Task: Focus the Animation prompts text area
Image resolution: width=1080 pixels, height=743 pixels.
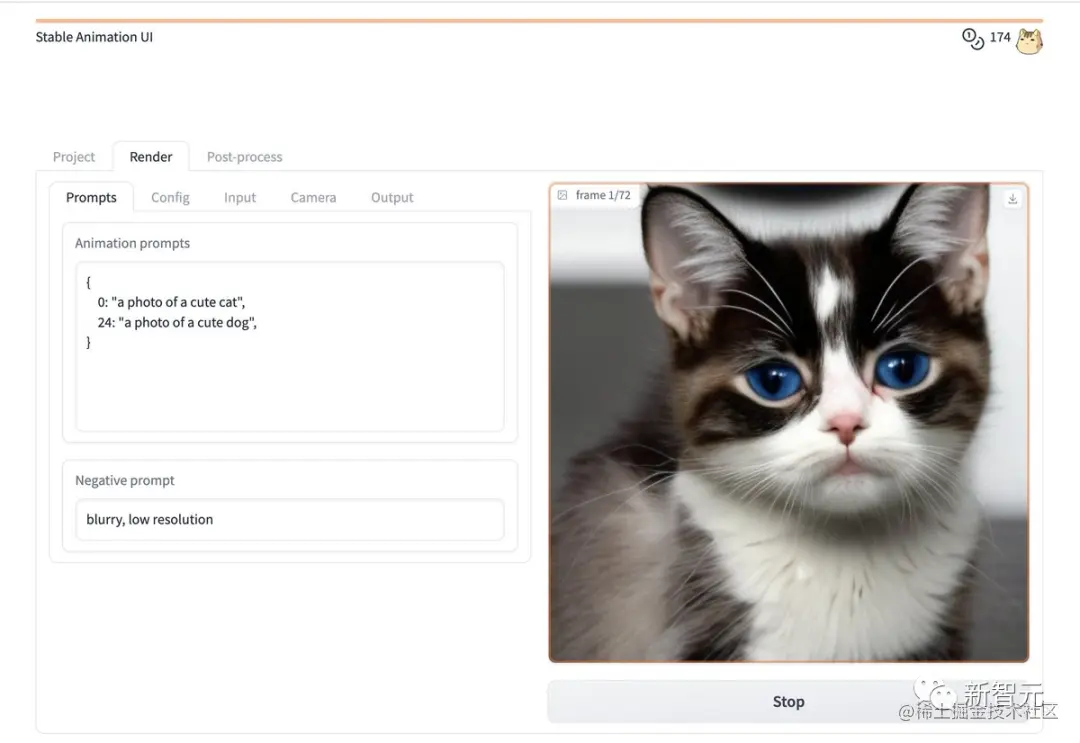Action: coord(290,346)
